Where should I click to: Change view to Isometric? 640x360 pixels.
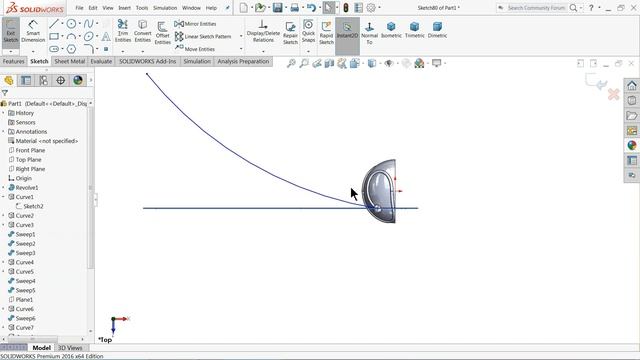pos(391,30)
